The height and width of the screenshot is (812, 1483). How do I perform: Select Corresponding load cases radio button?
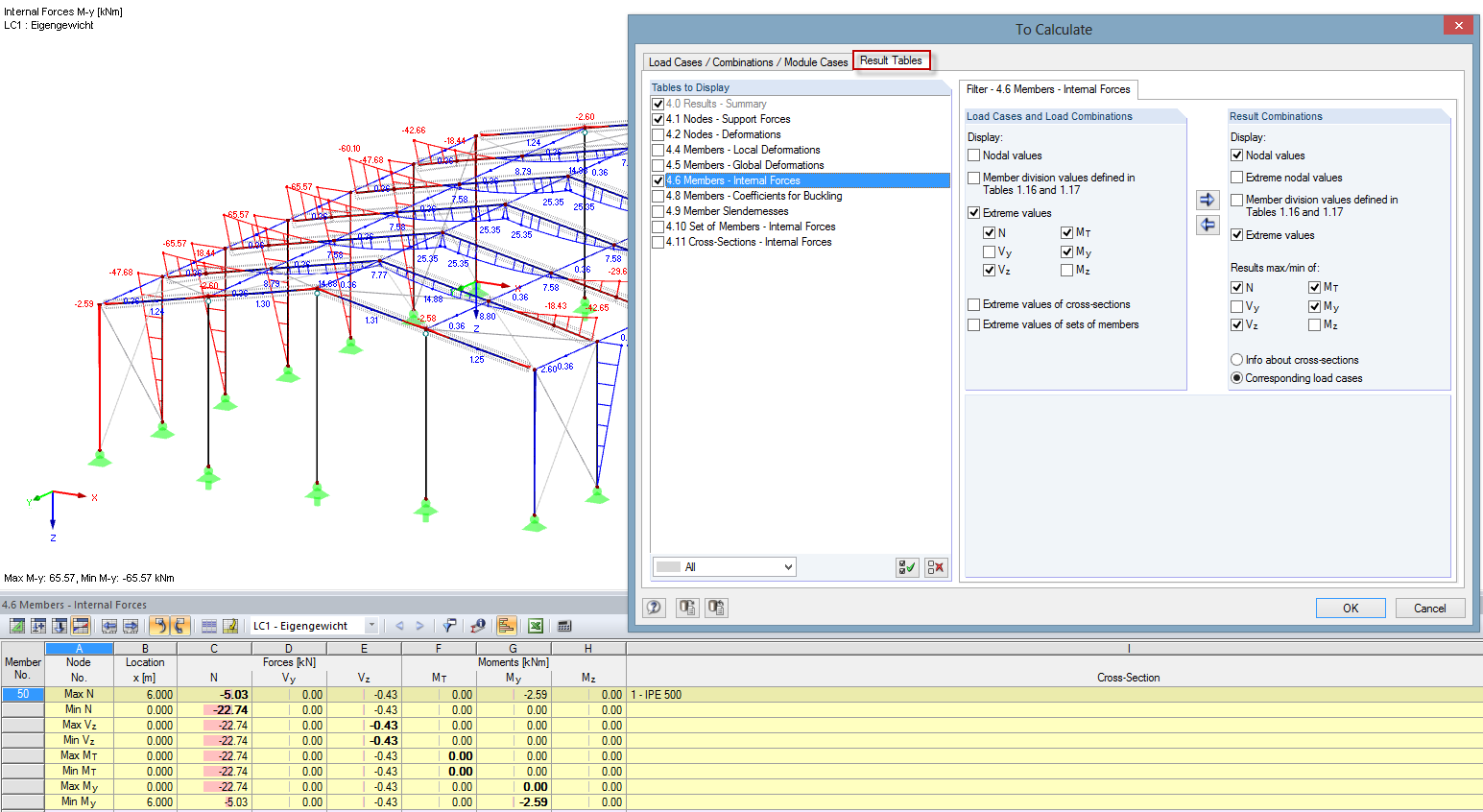1237,378
